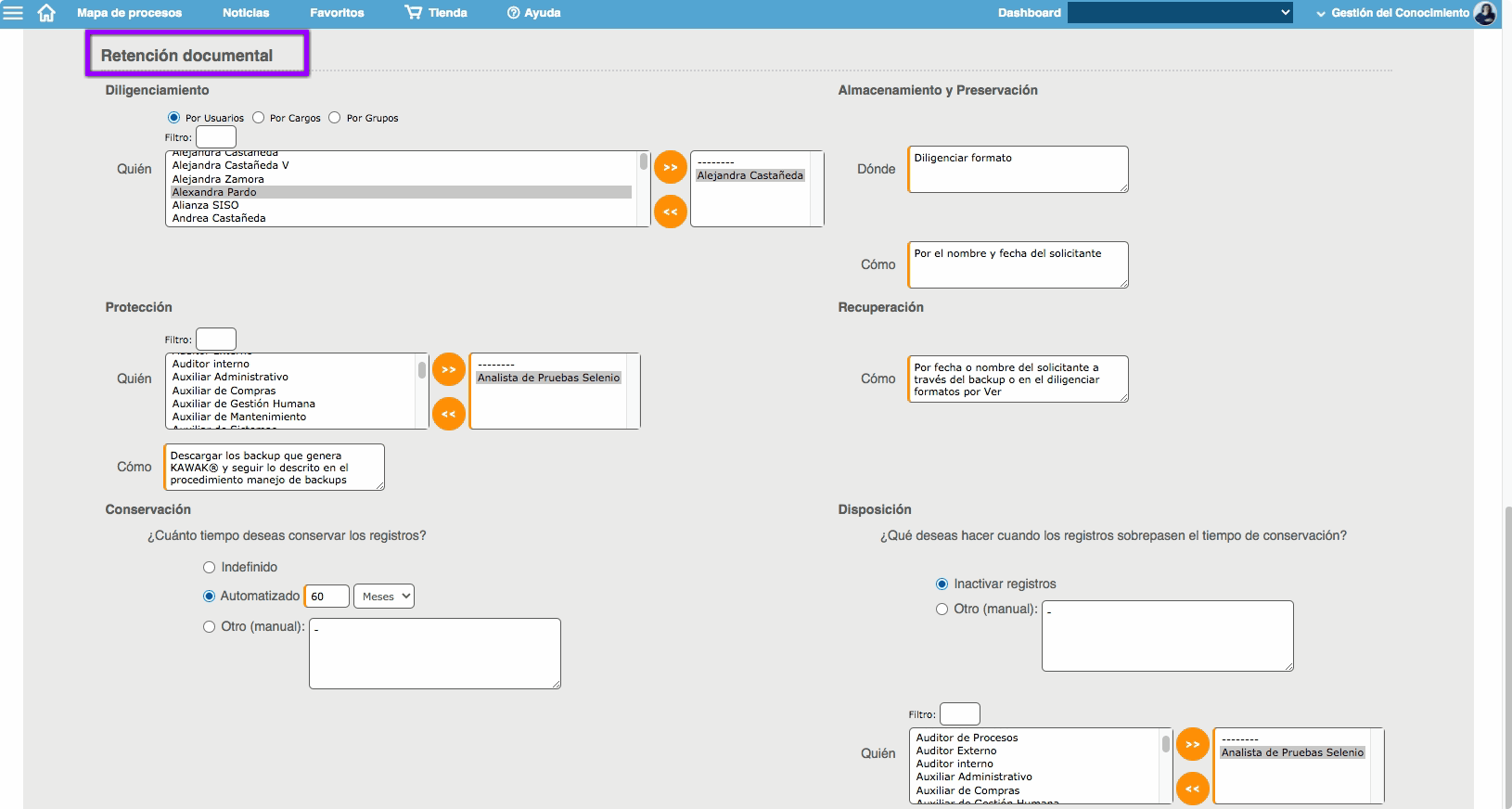Select Por Cargos radio button
Image resolution: width=1512 pixels, height=809 pixels.
click(x=258, y=118)
